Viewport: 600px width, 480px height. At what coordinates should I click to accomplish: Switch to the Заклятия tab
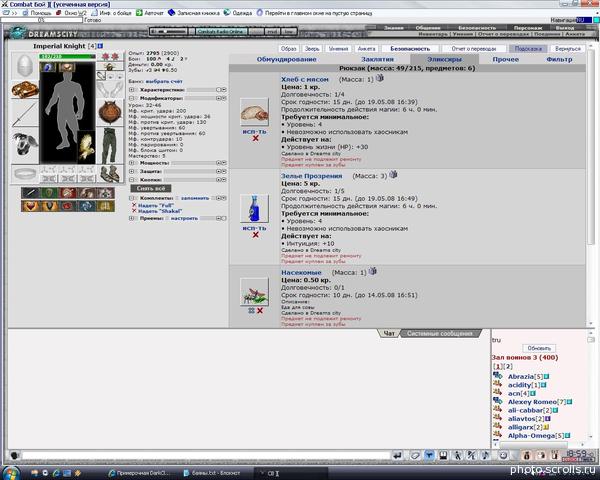[x=377, y=59]
